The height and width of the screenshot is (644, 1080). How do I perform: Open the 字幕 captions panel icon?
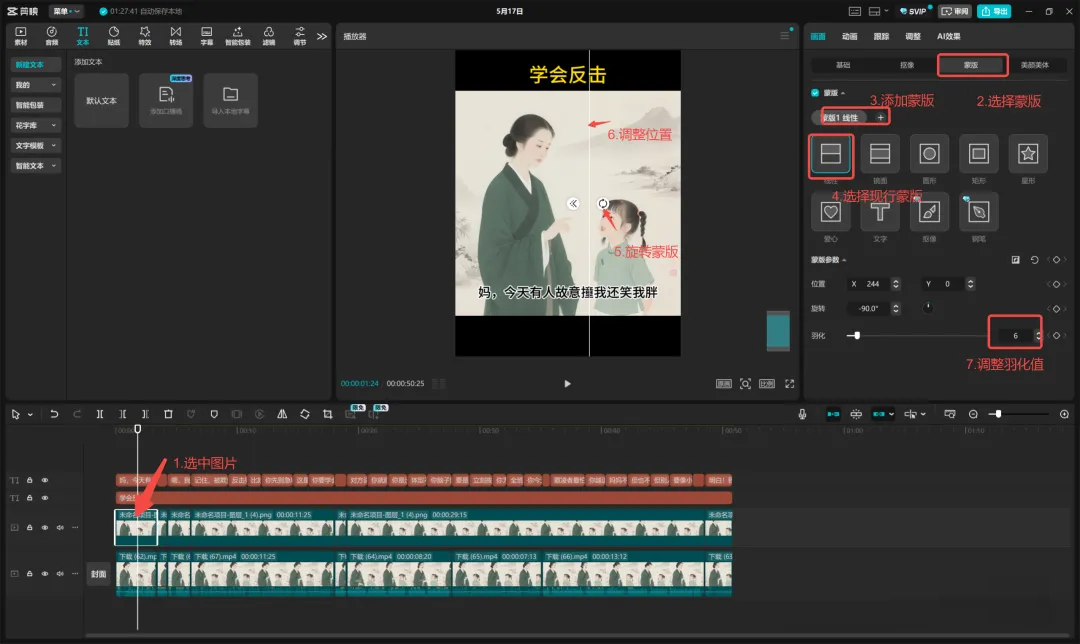tap(207, 36)
